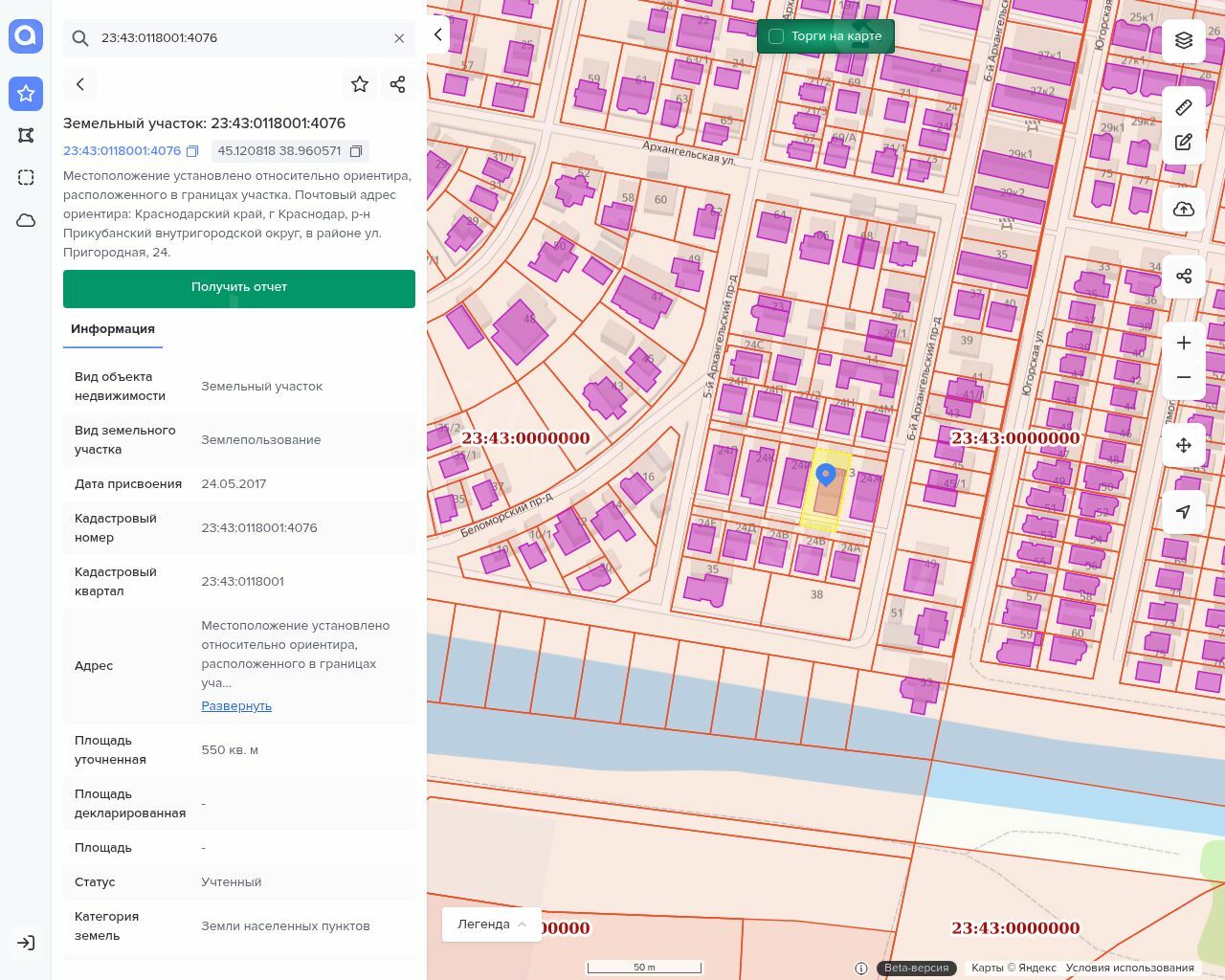Viewport: 1225px width, 980px height.
Task: Enable the Торги на карте checkbox
Action: (x=776, y=36)
